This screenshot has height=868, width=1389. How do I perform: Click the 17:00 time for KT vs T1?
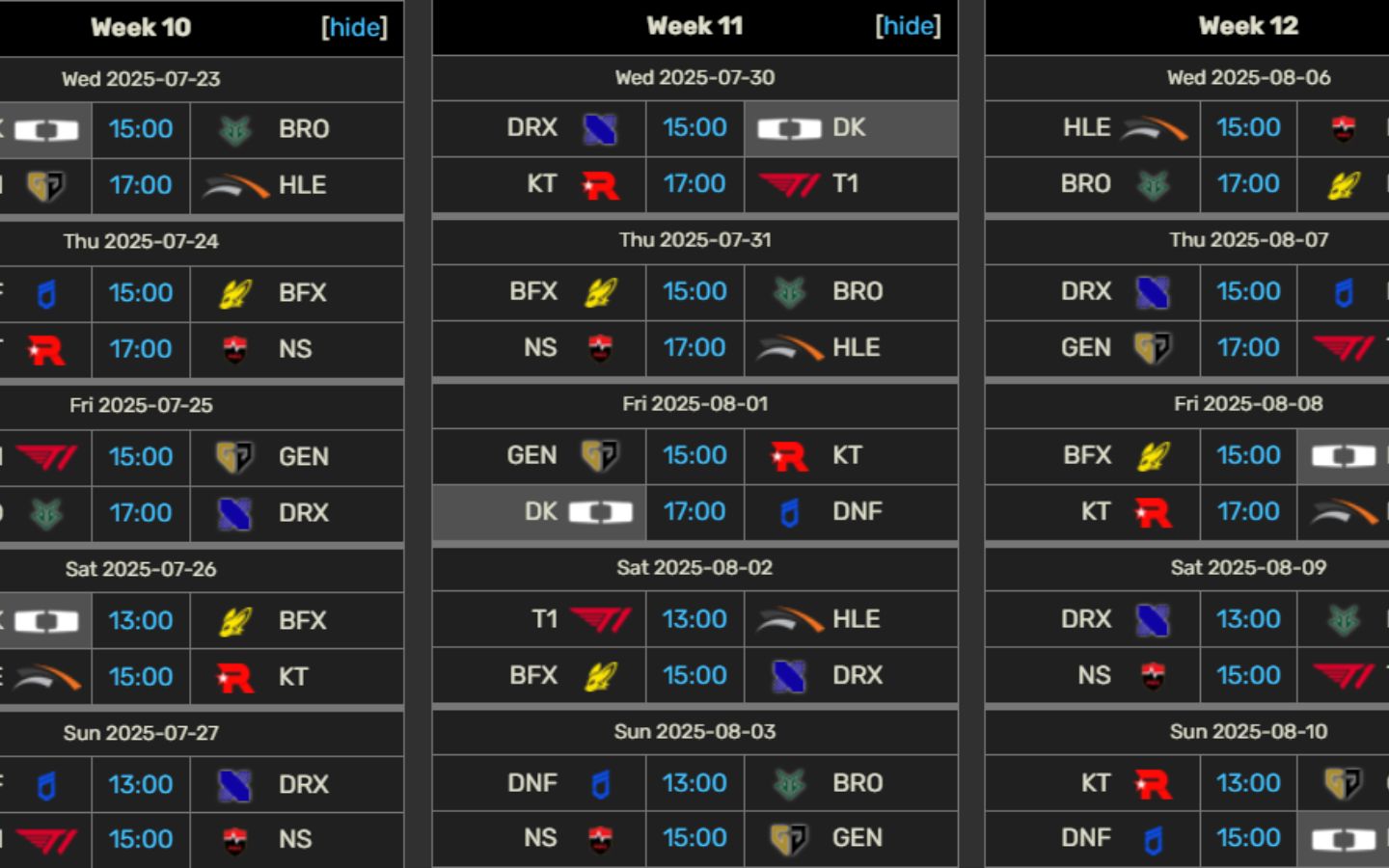pos(694,184)
